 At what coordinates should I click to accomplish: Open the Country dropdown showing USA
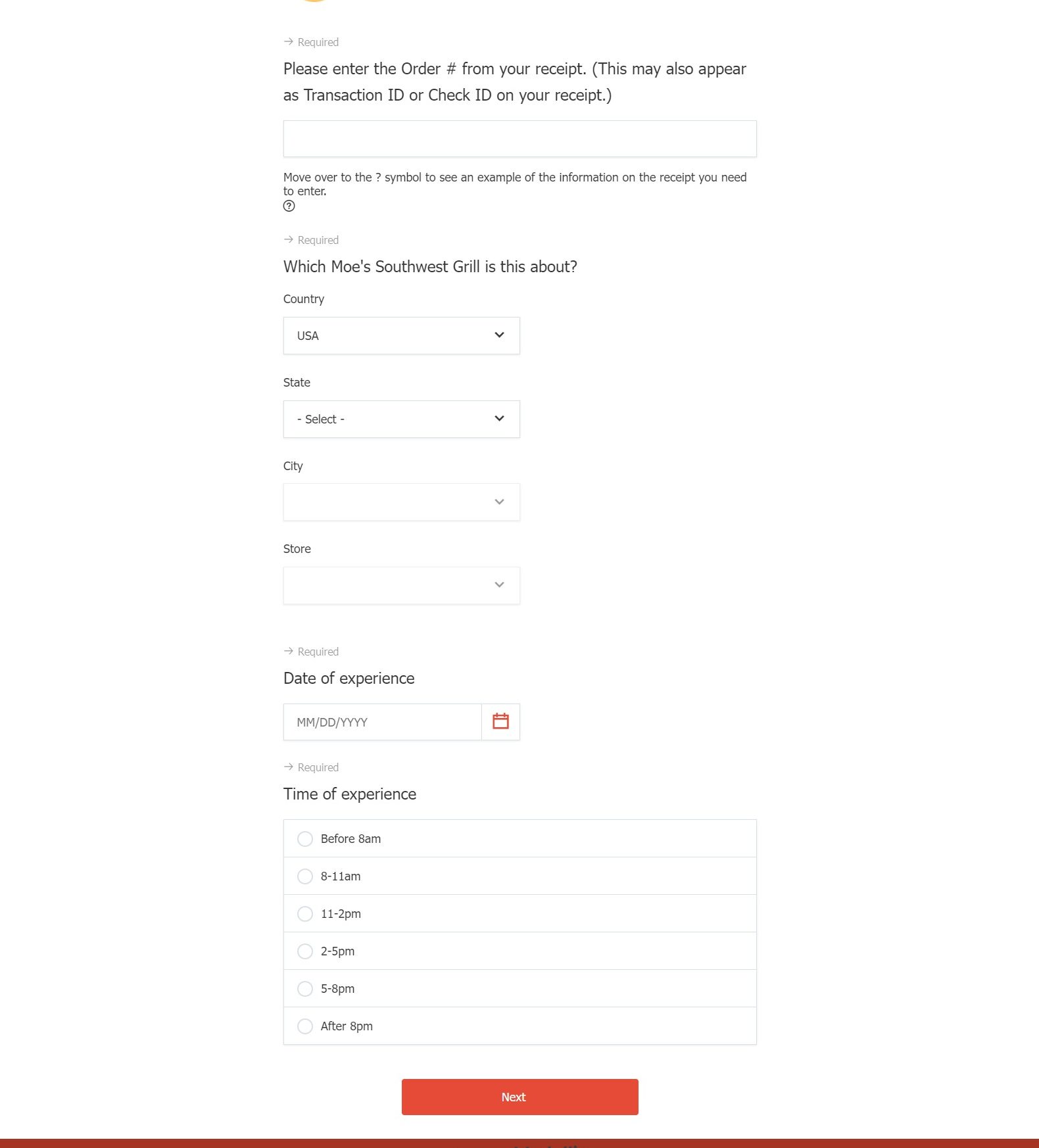point(401,336)
